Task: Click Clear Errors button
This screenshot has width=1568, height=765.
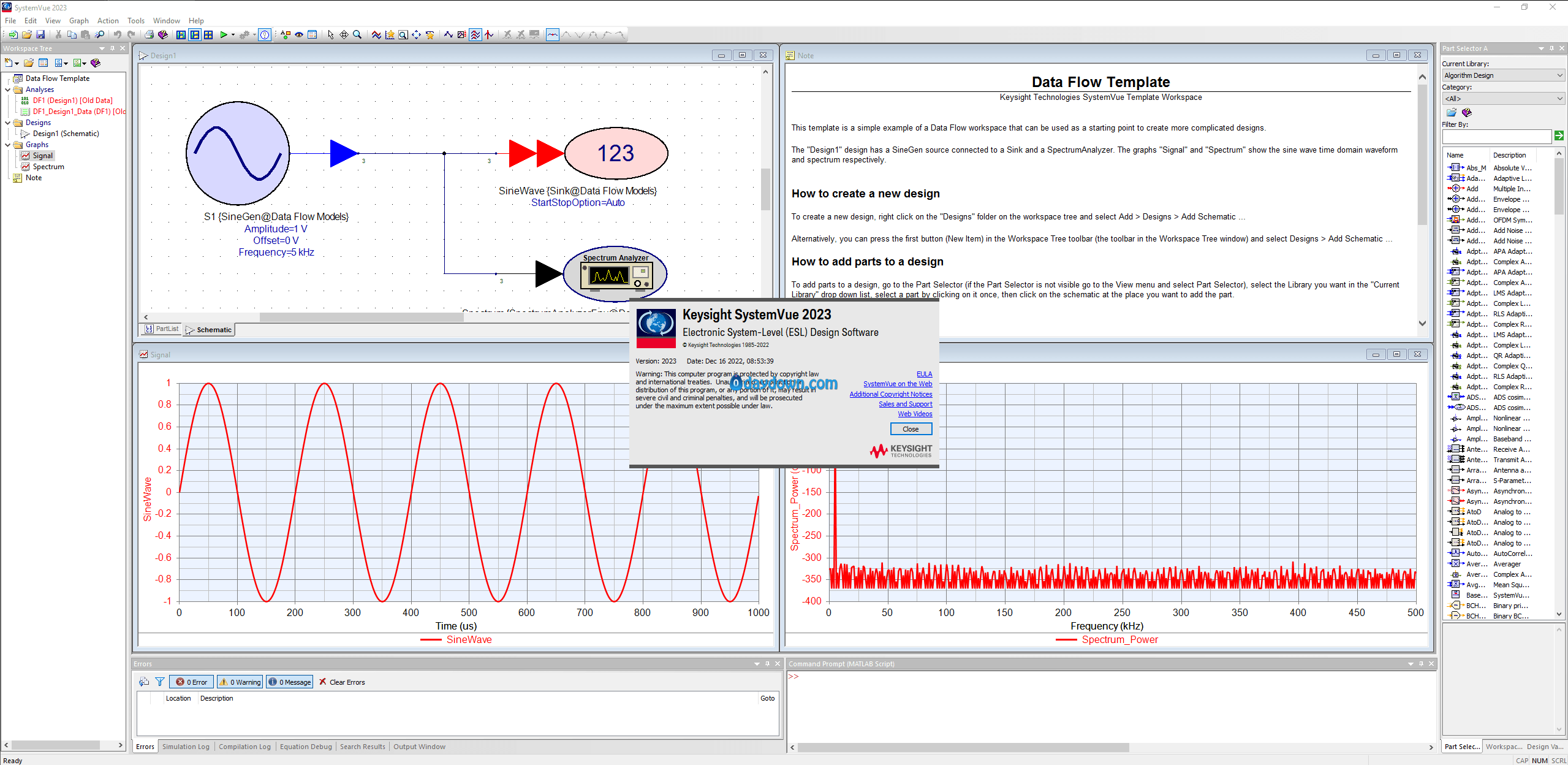Action: [x=341, y=682]
